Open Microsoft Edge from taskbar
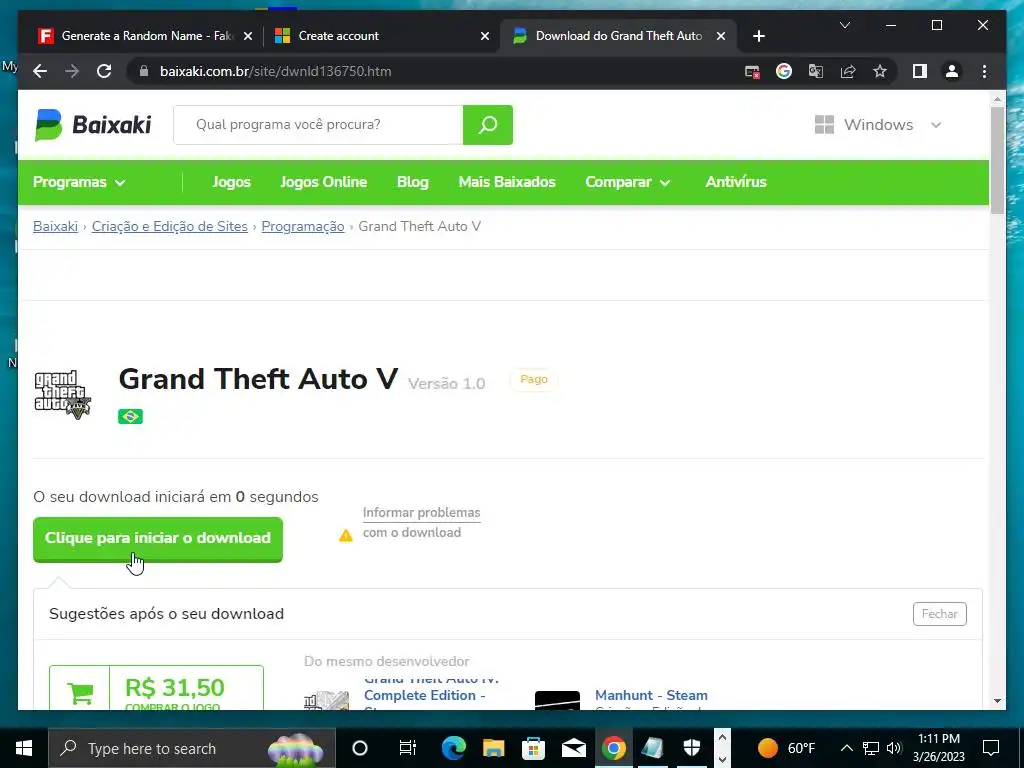The height and width of the screenshot is (768, 1024). [453, 748]
